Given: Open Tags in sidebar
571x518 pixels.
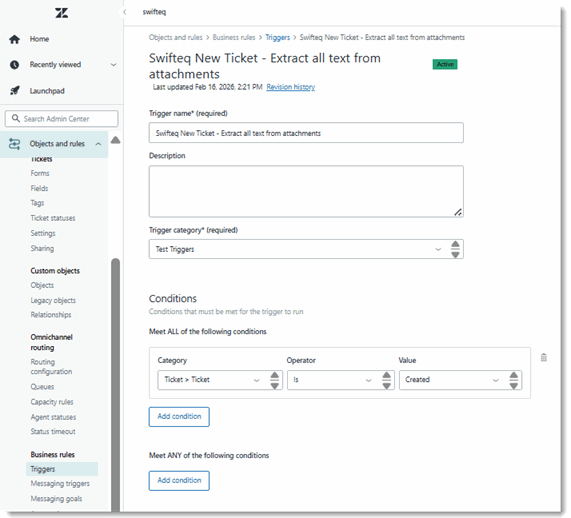Looking at the screenshot, I should pyautogui.click(x=37, y=203).
